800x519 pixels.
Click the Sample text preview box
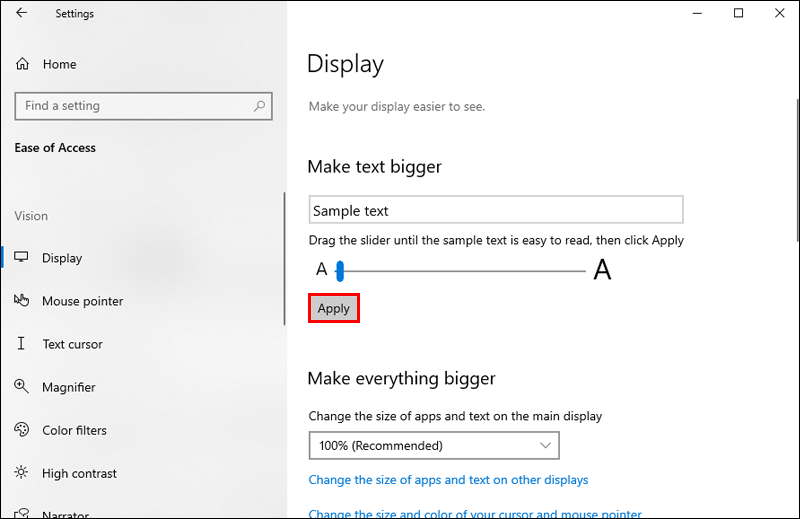[x=496, y=210]
